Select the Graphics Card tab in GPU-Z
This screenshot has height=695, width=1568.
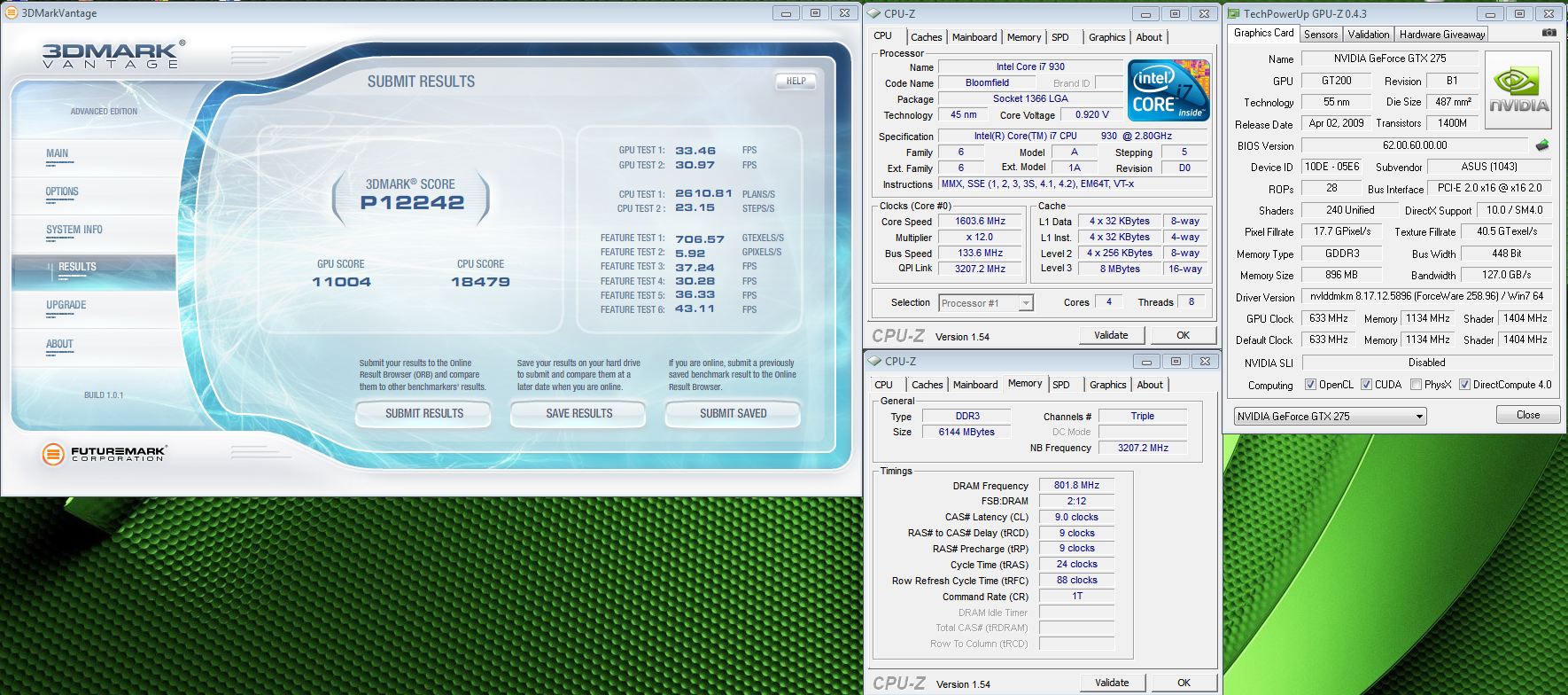point(1263,33)
